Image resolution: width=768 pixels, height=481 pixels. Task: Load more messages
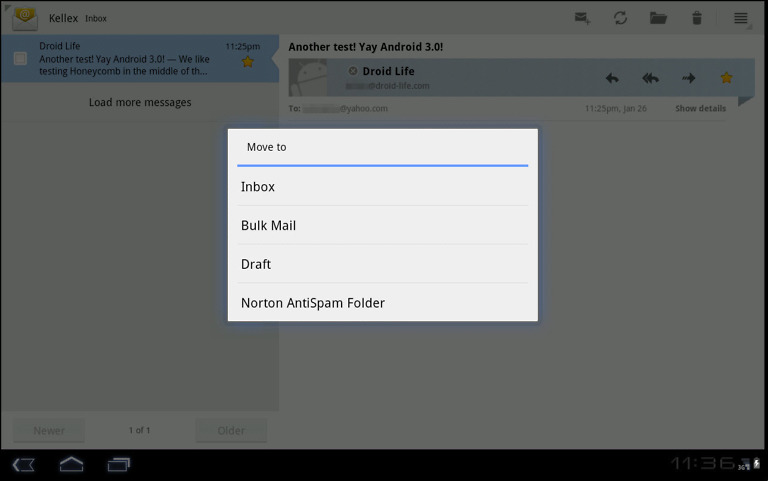click(x=140, y=102)
